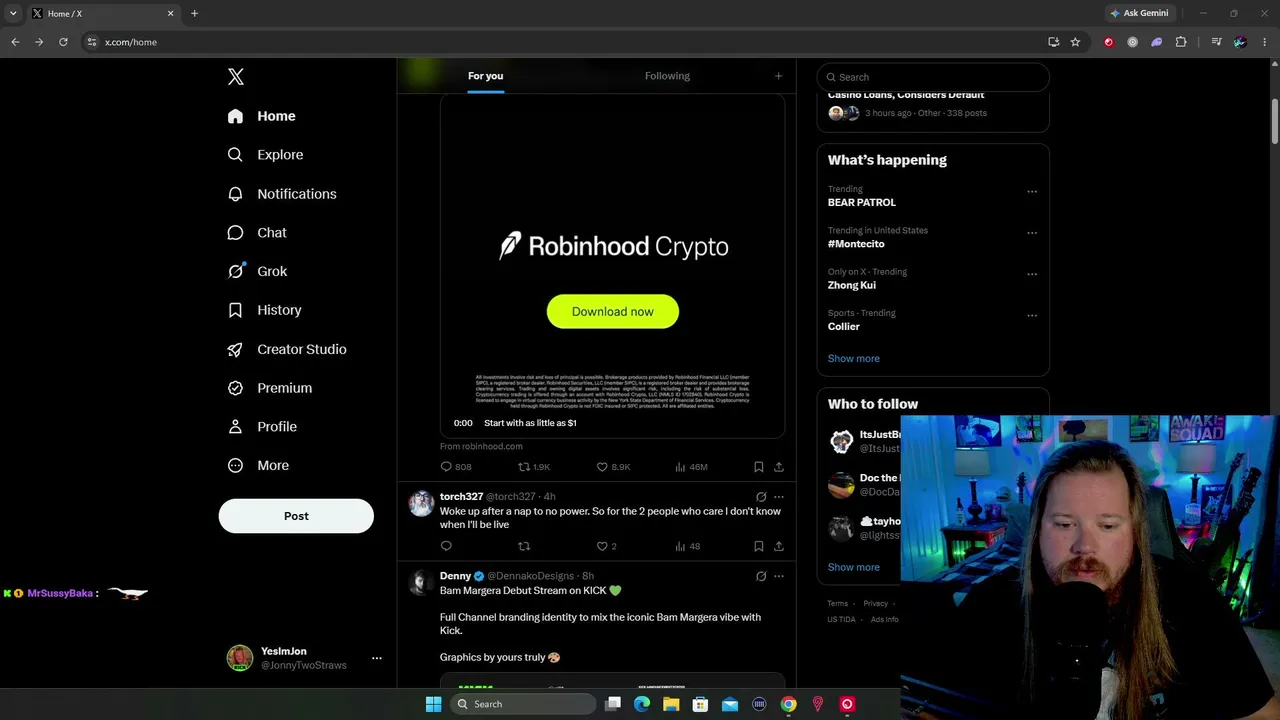The width and height of the screenshot is (1280, 720).
Task: Go to Home in the sidebar
Action: (x=262, y=116)
